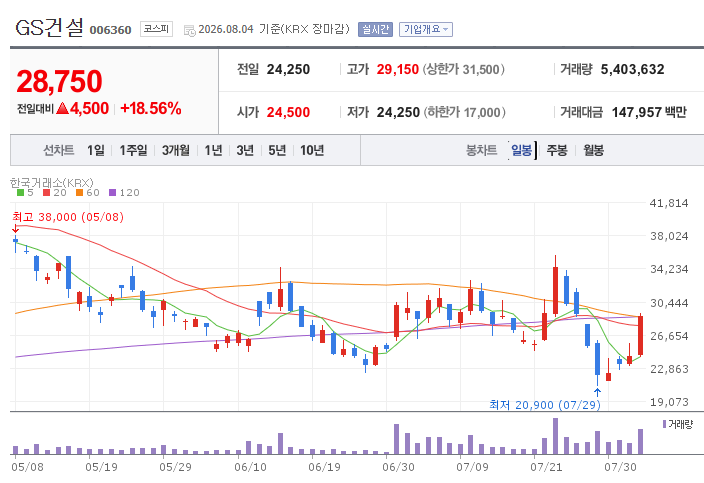704x483 pixels.
Task: Click the 06/30 date axis label
Action: [398, 467]
